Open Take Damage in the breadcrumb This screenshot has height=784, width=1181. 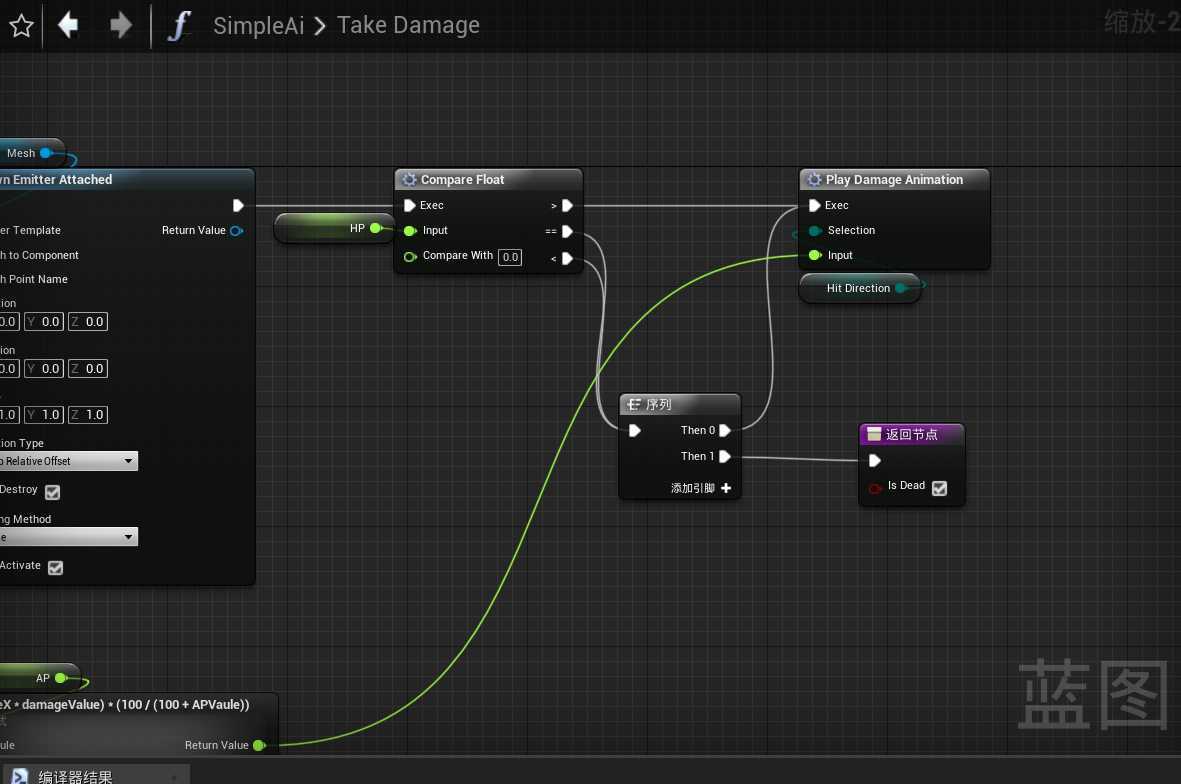[x=408, y=25]
